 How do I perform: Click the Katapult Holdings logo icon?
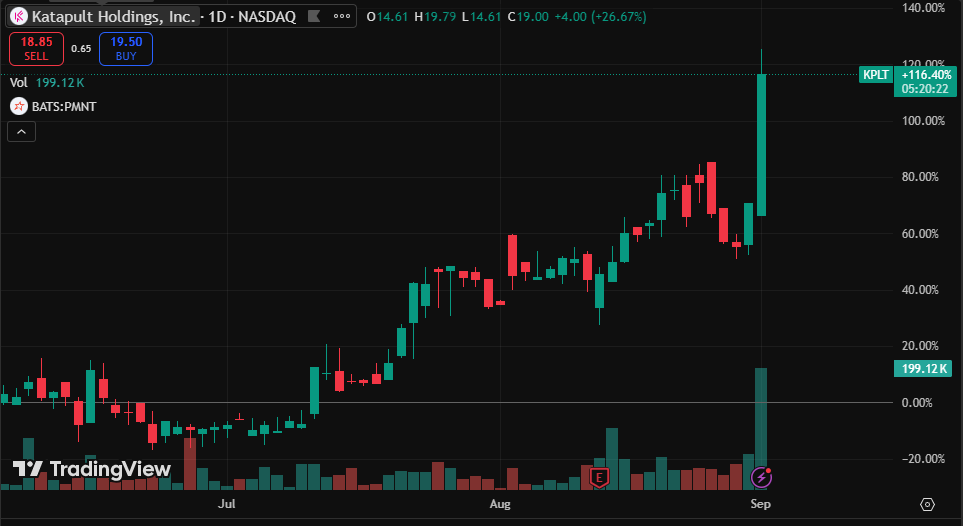[19, 17]
